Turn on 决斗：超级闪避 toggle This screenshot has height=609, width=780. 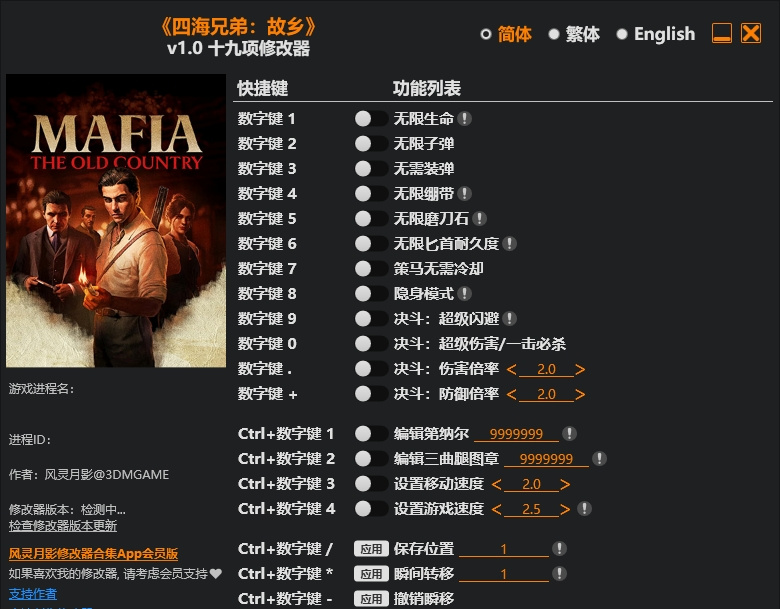371,318
